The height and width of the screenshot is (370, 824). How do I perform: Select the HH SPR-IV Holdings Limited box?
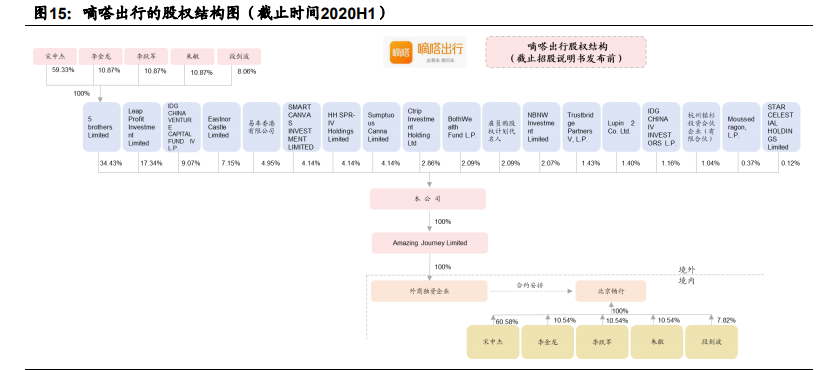[x=341, y=127]
